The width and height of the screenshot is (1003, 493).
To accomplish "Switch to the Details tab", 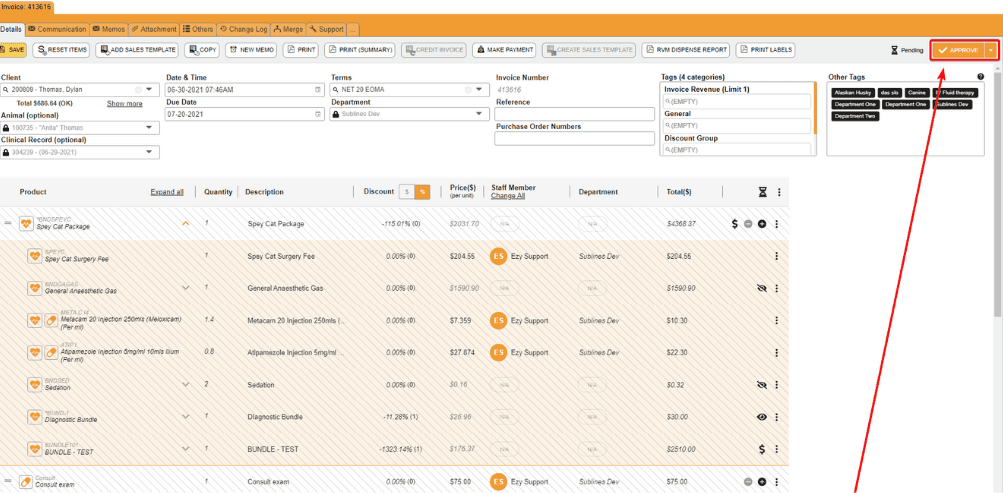I will pyautogui.click(x=12, y=29).
